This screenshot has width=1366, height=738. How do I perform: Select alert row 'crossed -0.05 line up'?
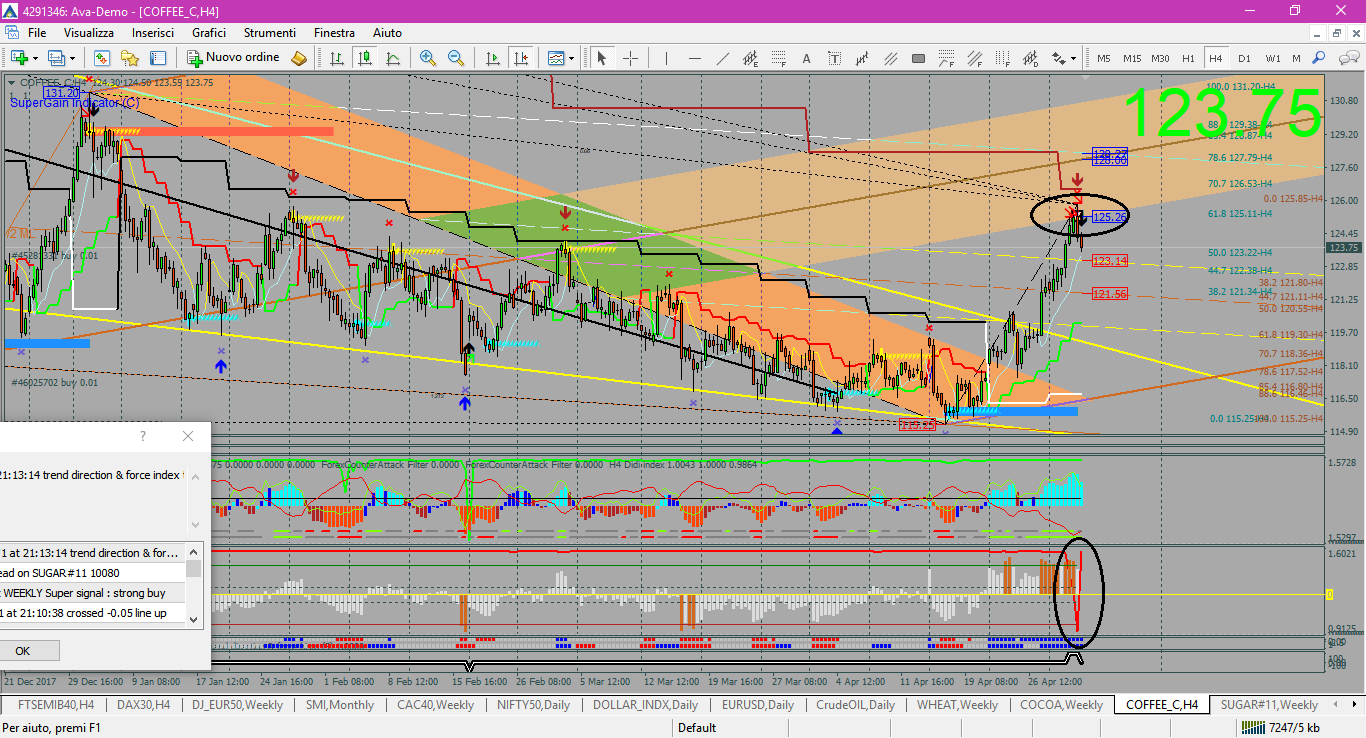(92, 613)
